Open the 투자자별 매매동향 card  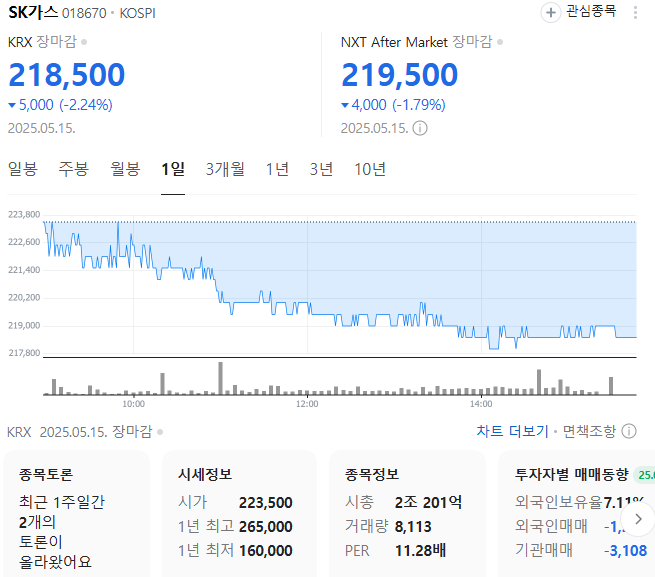point(576,514)
